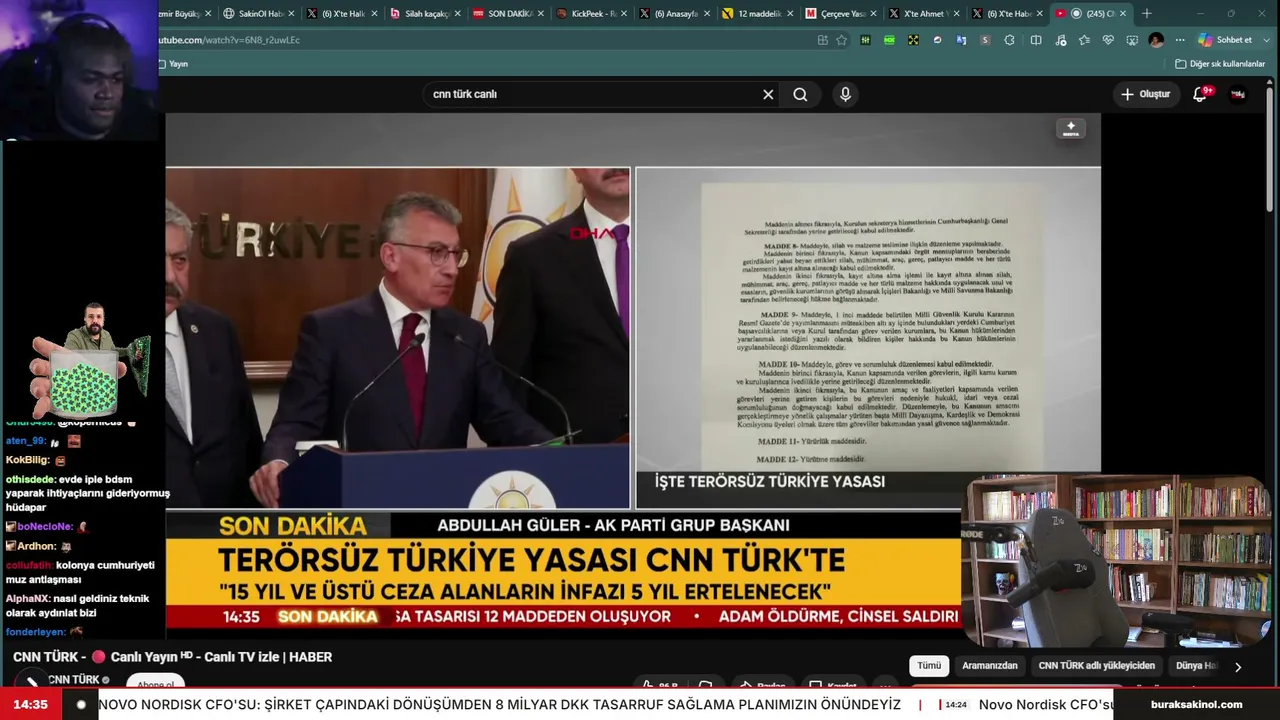Click chat username KokBilig
The height and width of the screenshot is (720, 1280).
click(x=27, y=460)
